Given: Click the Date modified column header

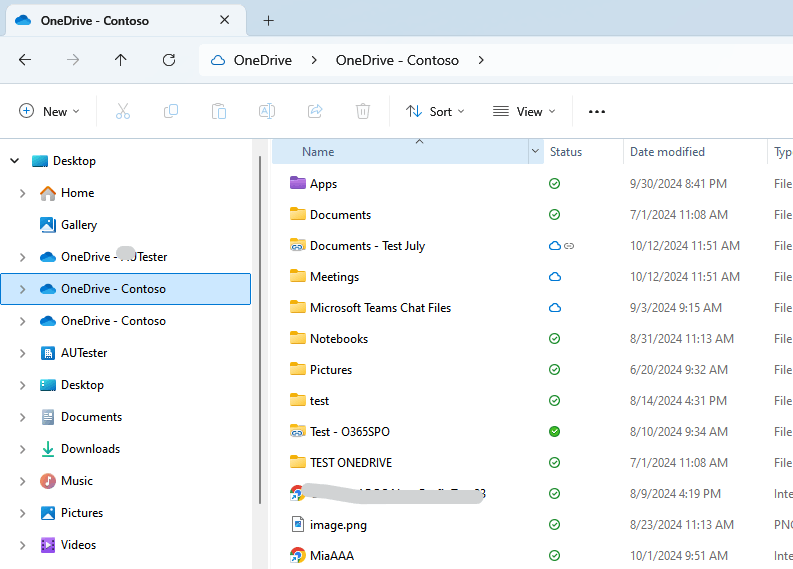Looking at the screenshot, I should (x=667, y=152).
